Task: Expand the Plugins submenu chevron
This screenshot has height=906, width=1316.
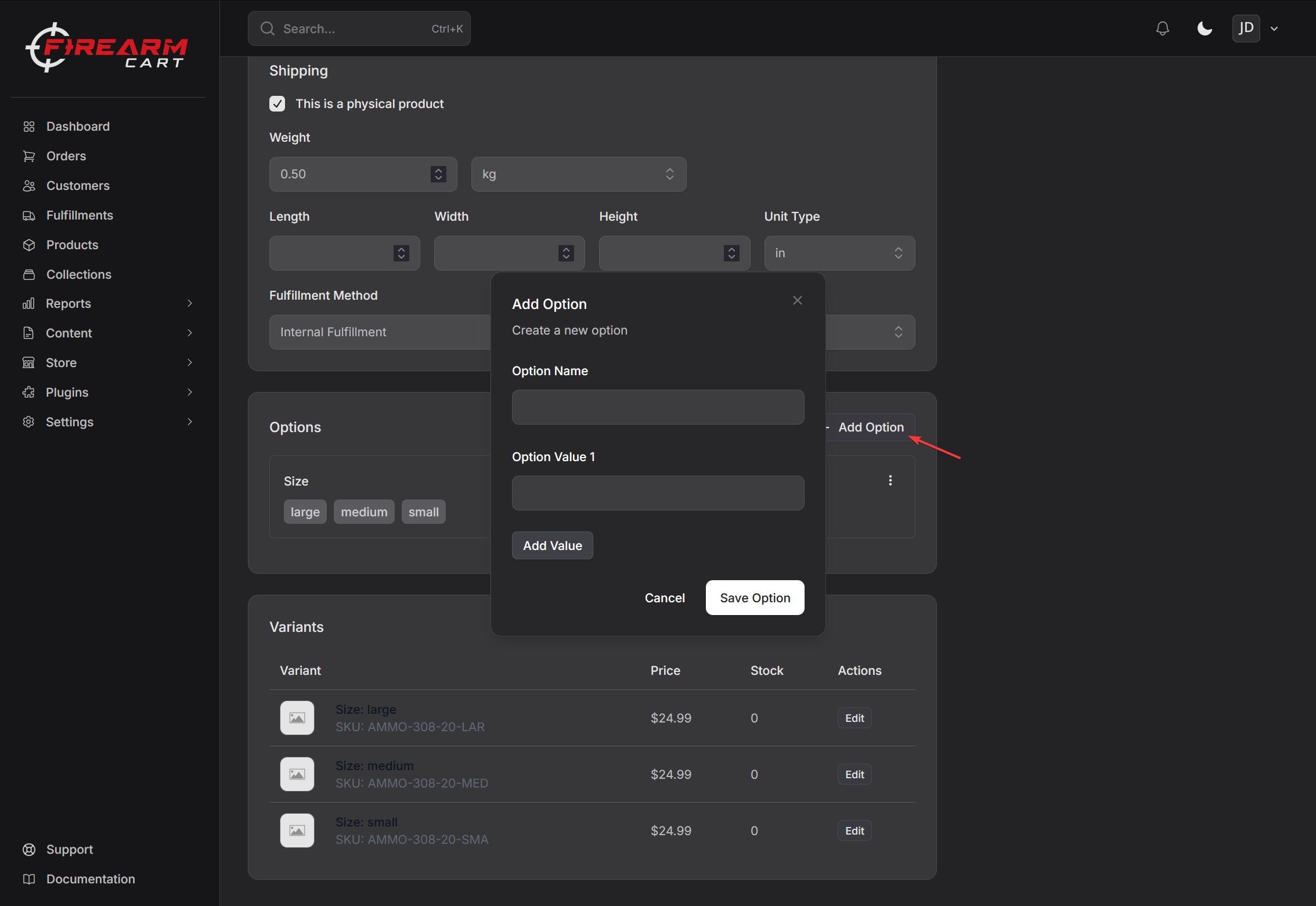Action: pyautogui.click(x=189, y=392)
